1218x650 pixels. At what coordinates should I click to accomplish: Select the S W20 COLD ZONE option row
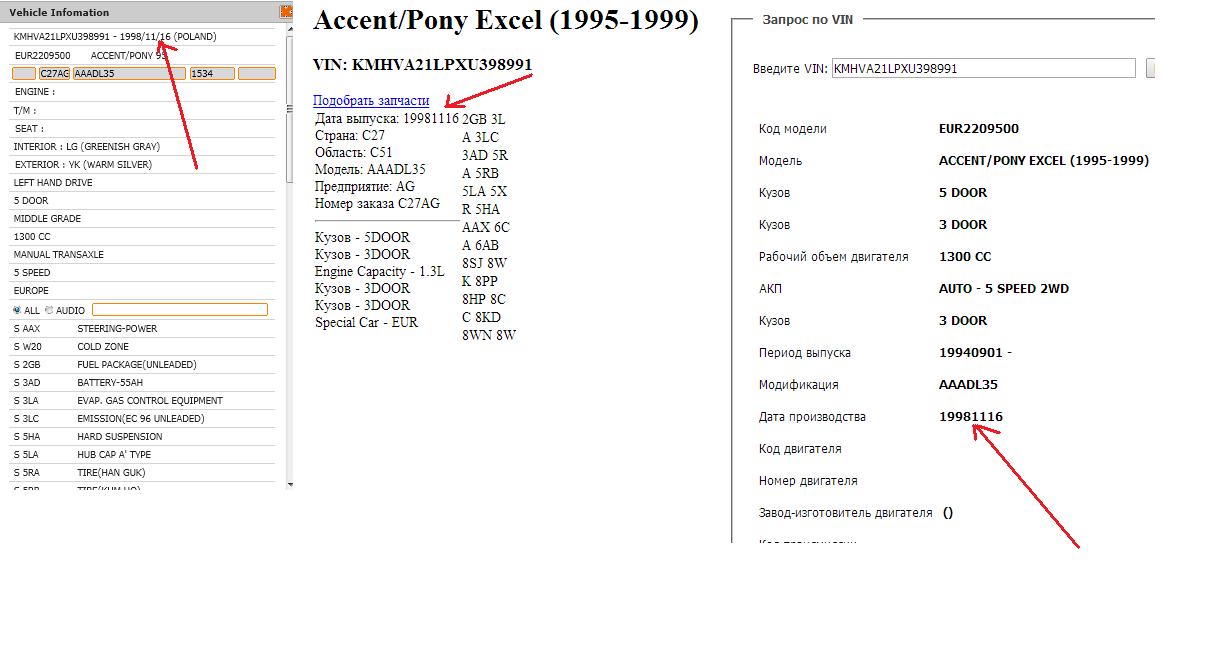click(x=142, y=346)
